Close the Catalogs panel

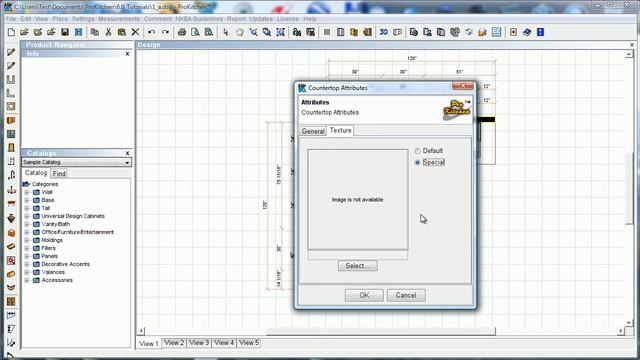[127, 153]
